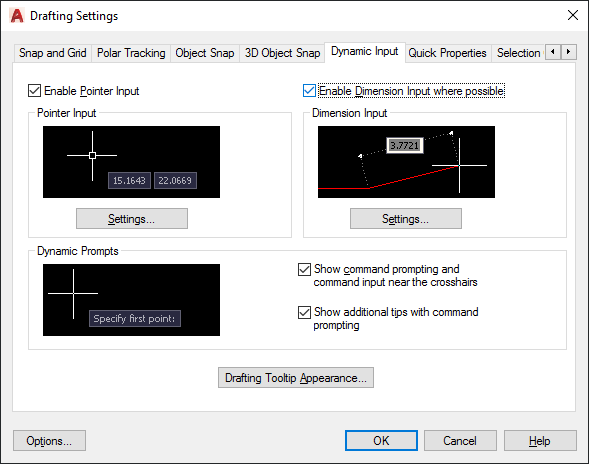The width and height of the screenshot is (589, 464).
Task: Click the left tab scroll arrow
Action: [x=553, y=51]
